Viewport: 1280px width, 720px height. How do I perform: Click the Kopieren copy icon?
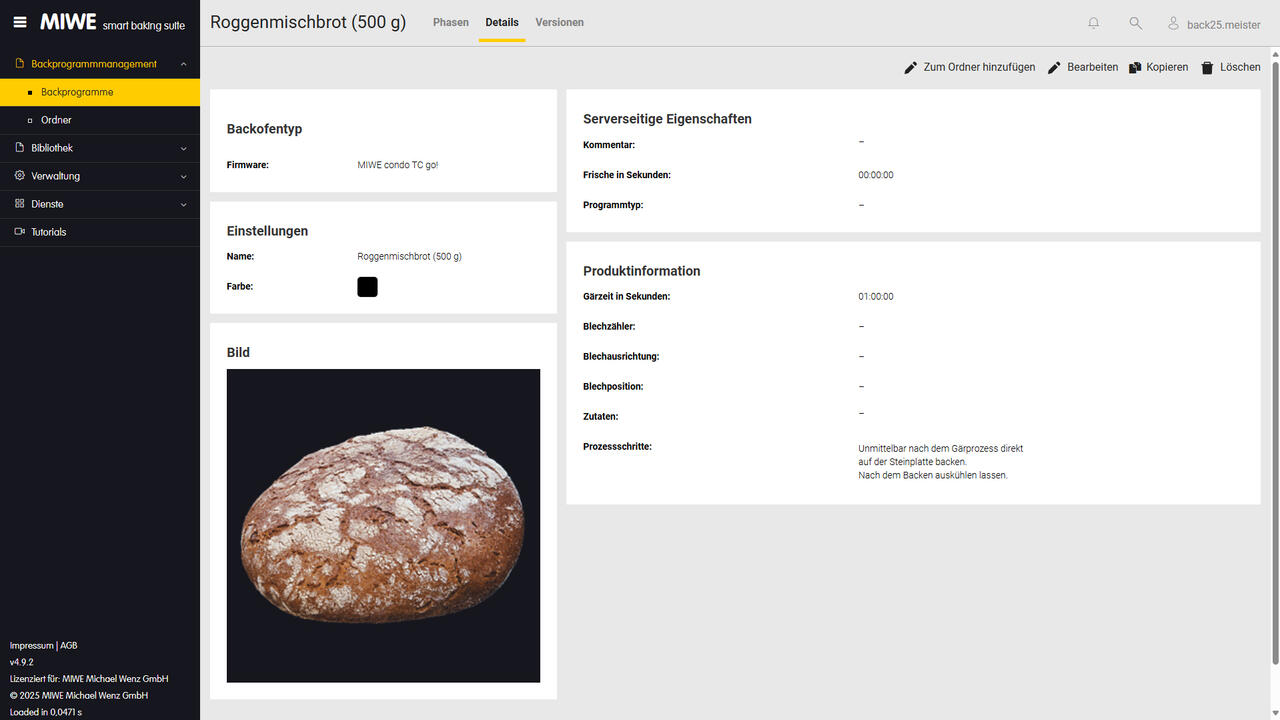tap(1135, 68)
